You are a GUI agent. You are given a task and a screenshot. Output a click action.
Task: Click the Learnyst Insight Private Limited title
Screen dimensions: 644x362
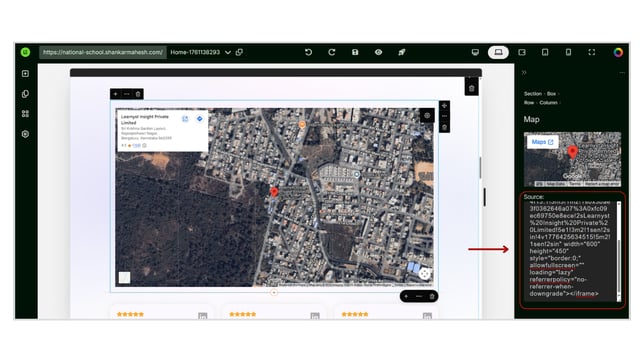[x=145, y=120]
